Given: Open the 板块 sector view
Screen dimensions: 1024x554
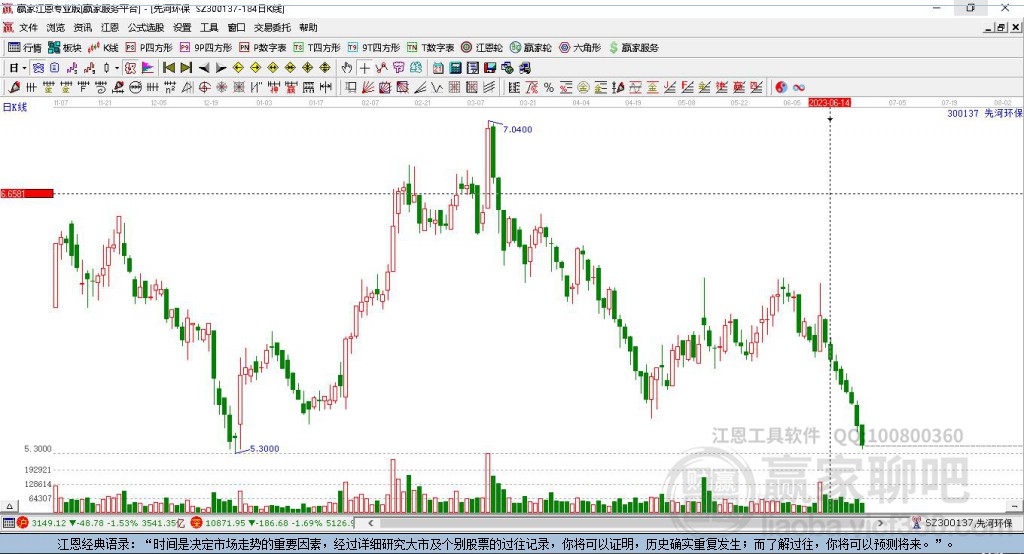Looking at the screenshot, I should (x=64, y=48).
